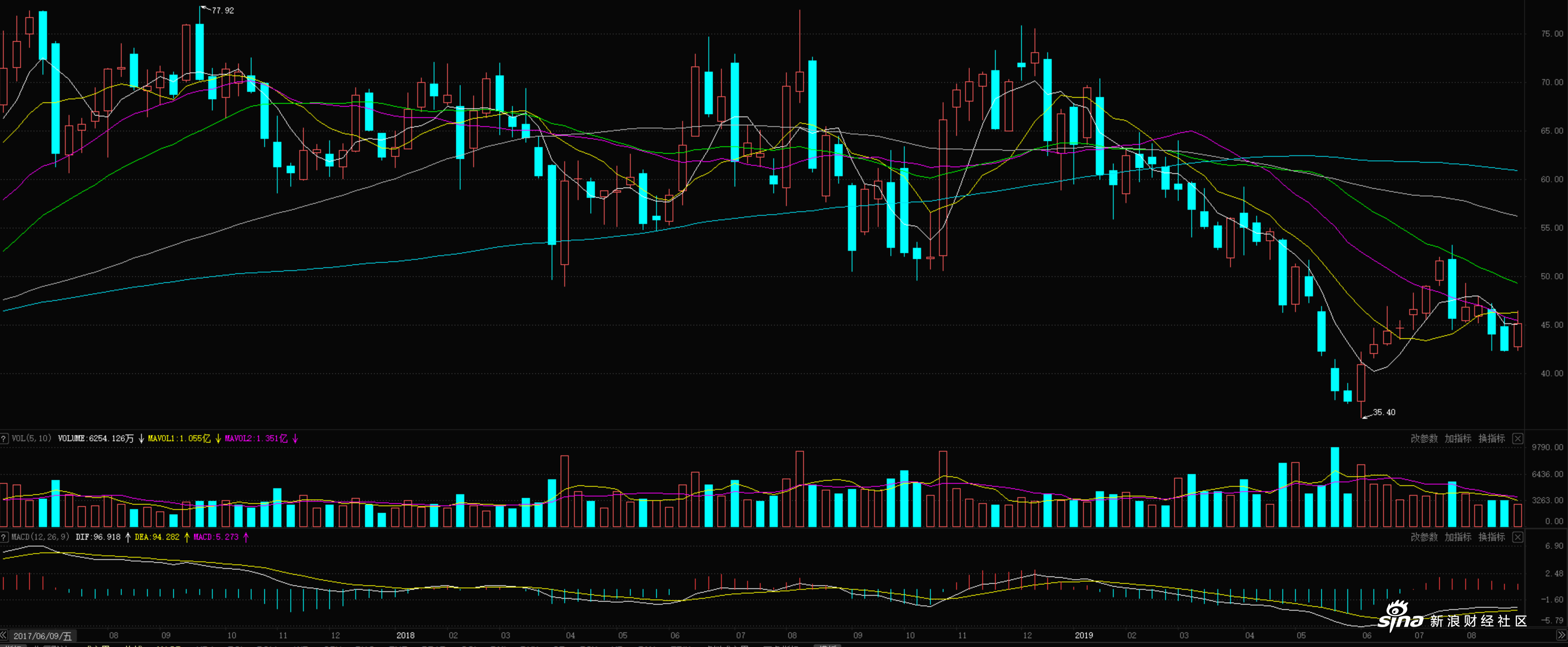The image size is (1568, 647).
Task: Close the VOL indicator panel
Action: point(1517,438)
